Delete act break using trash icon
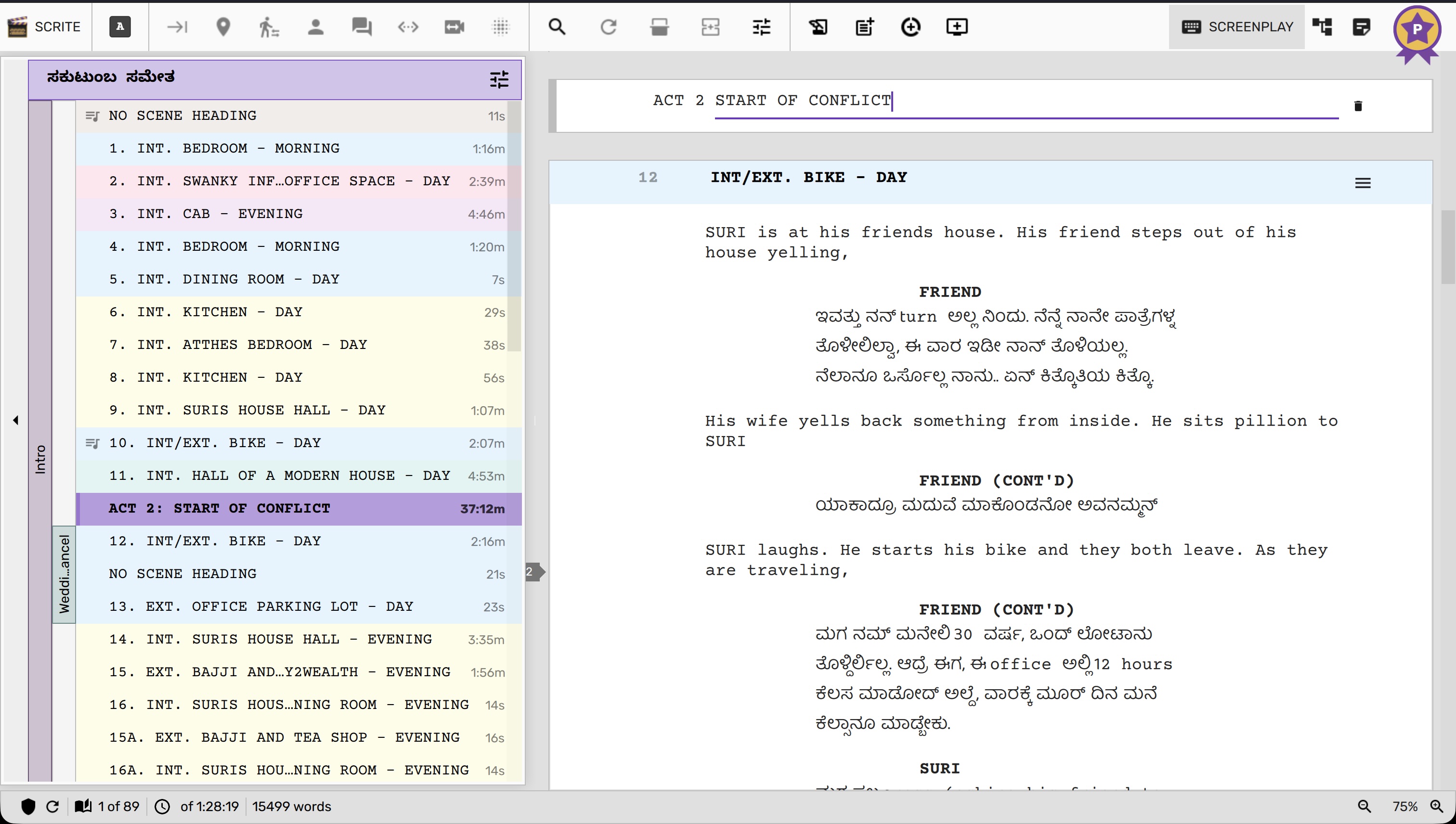Viewport: 1456px width, 824px height. point(1357,106)
